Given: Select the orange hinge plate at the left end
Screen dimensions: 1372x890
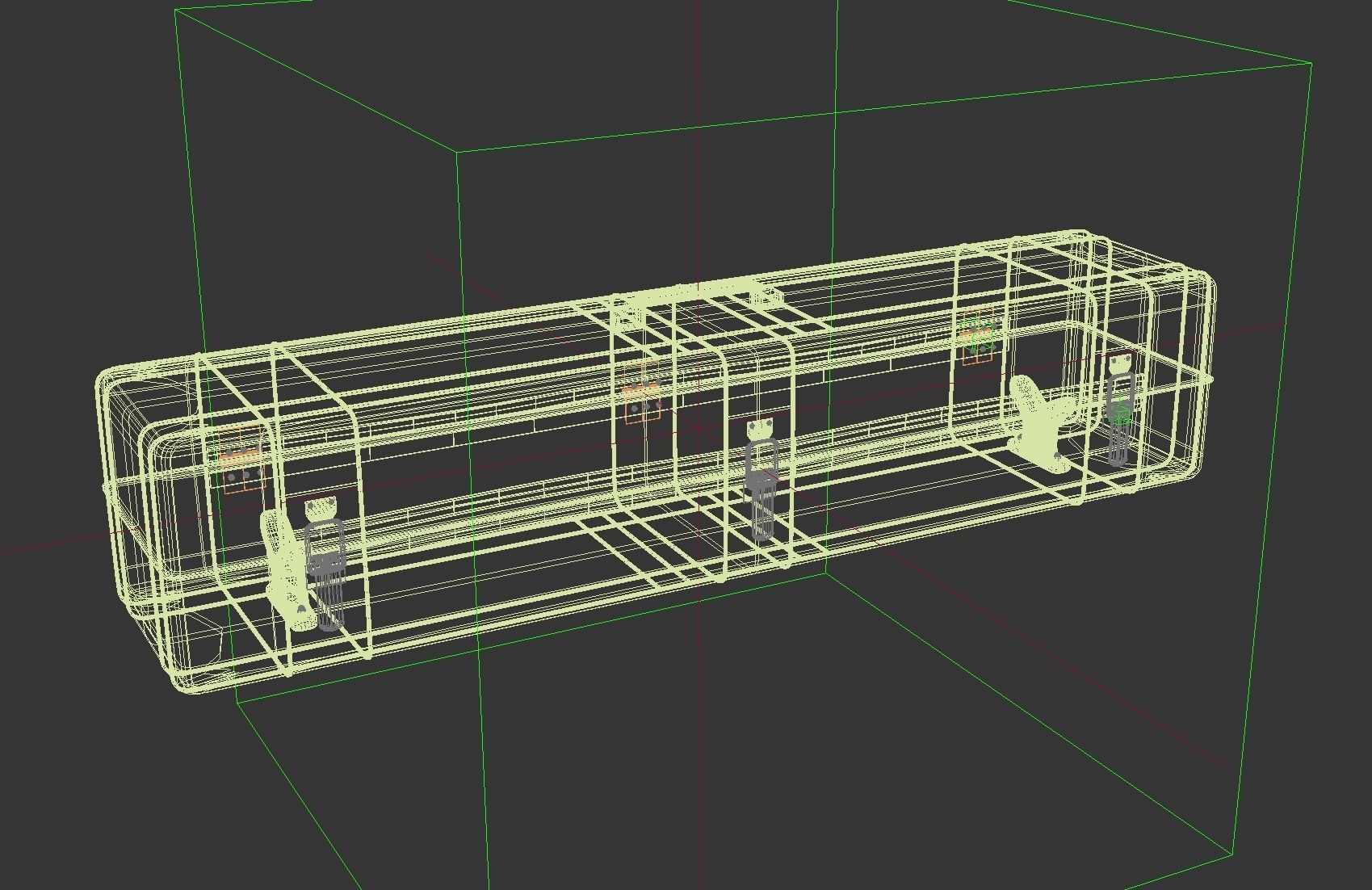Looking at the screenshot, I should coord(241,460).
